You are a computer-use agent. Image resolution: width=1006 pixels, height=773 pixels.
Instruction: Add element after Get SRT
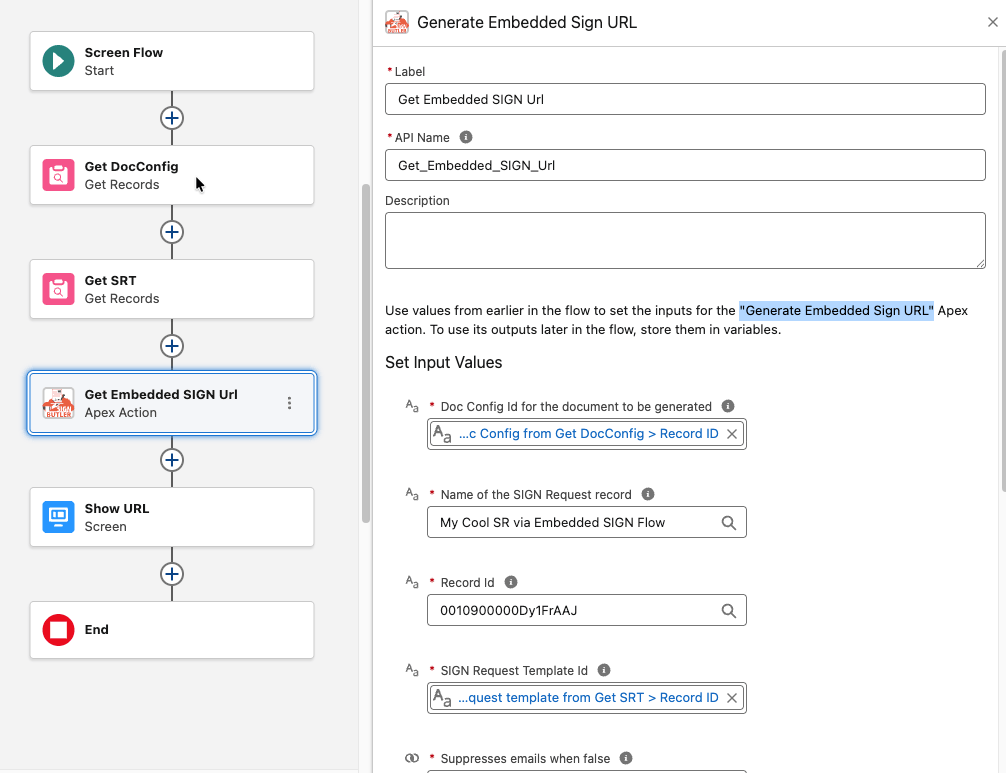(172, 346)
